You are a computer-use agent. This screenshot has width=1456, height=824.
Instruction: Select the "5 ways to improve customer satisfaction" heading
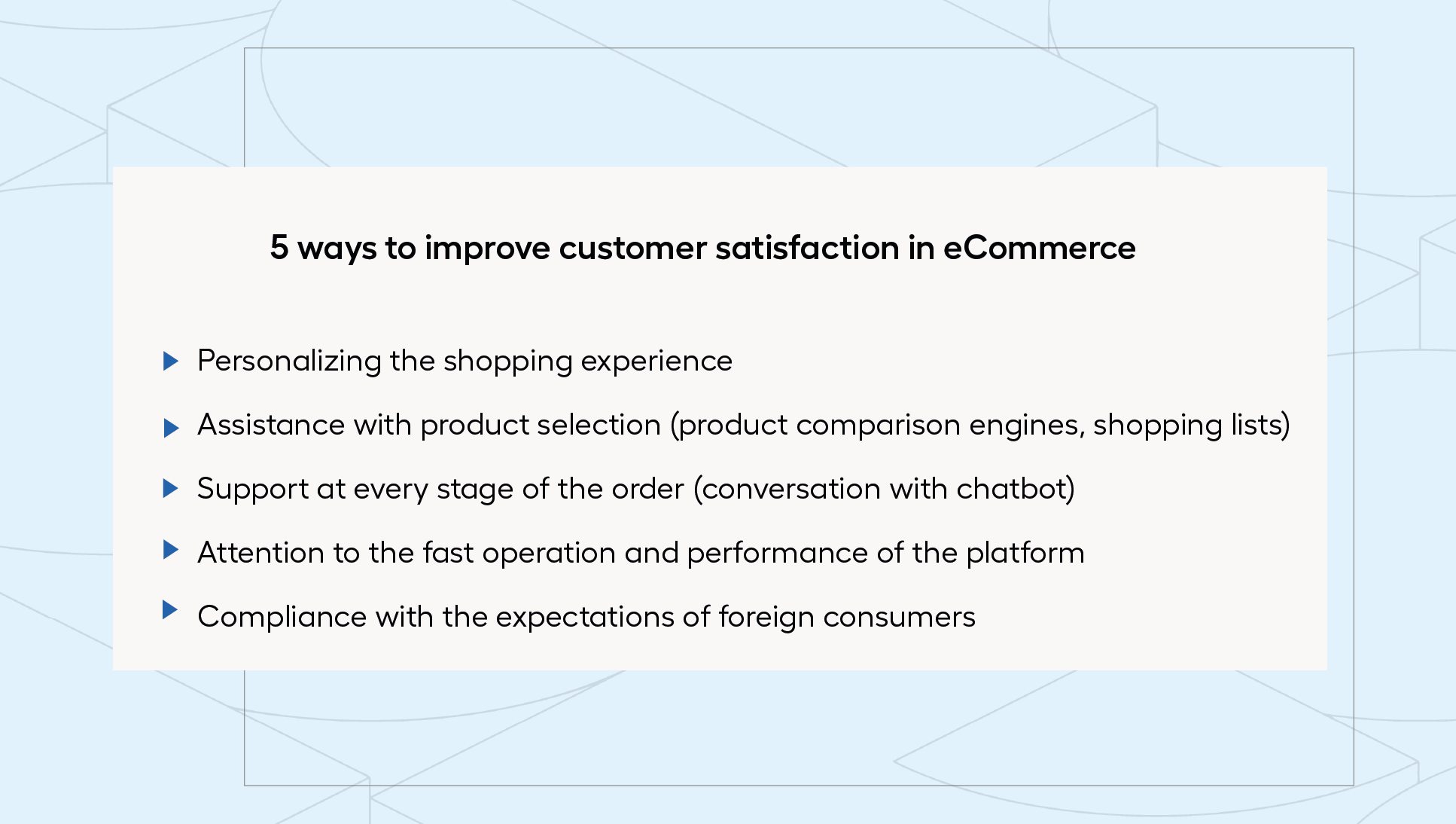703,249
